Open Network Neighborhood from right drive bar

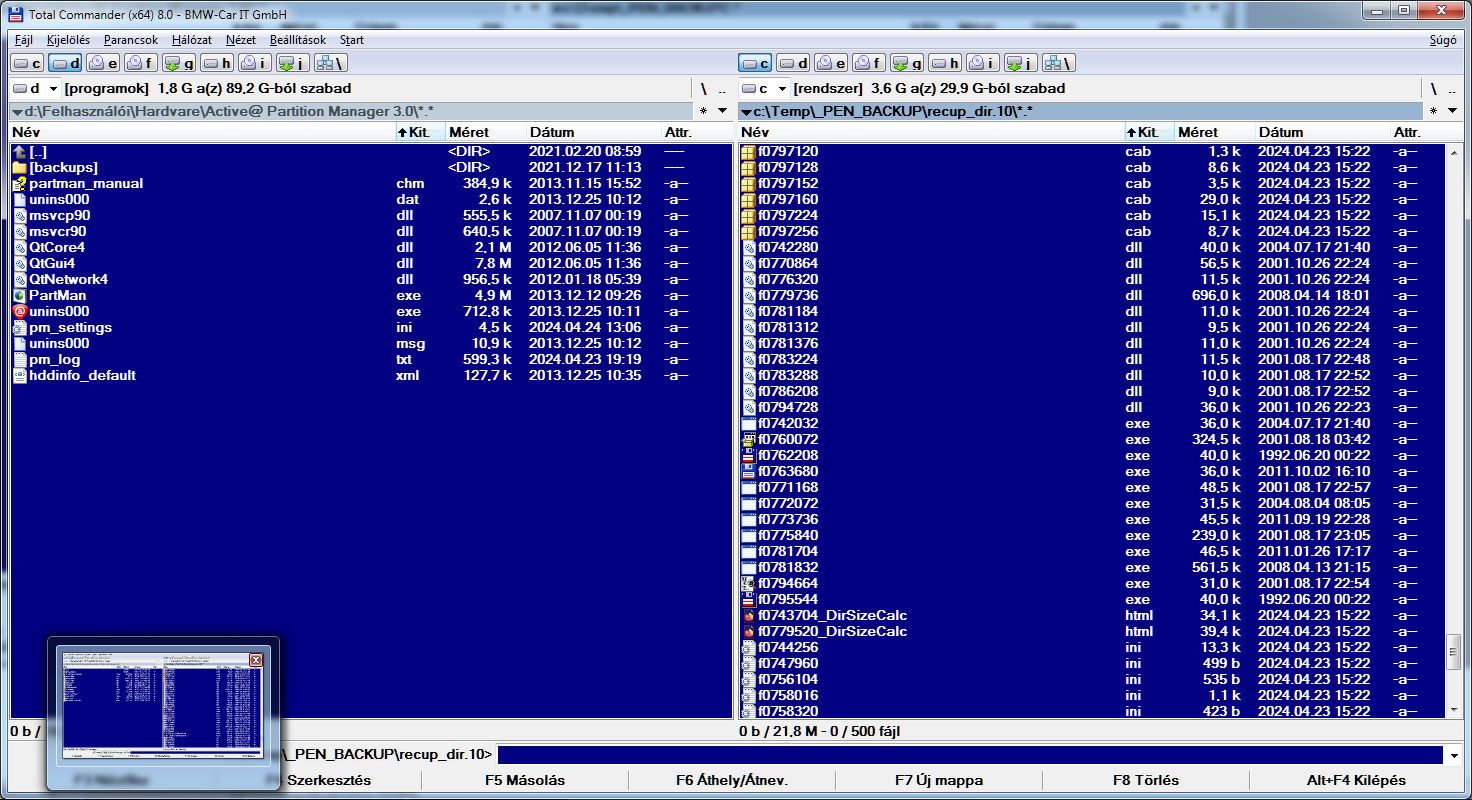(x=1058, y=63)
